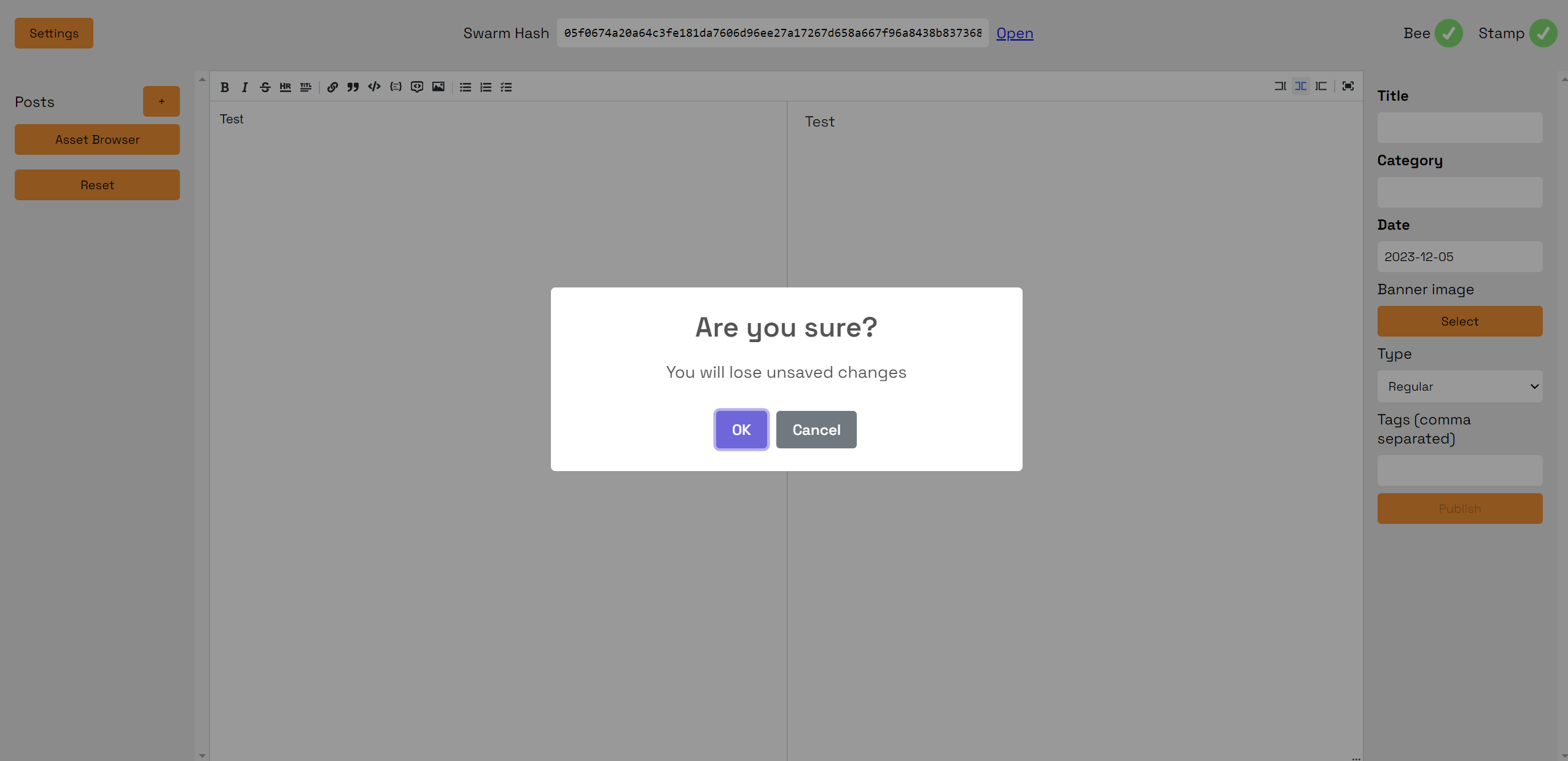Toggle fullscreen editor mode

pyautogui.click(x=1348, y=86)
